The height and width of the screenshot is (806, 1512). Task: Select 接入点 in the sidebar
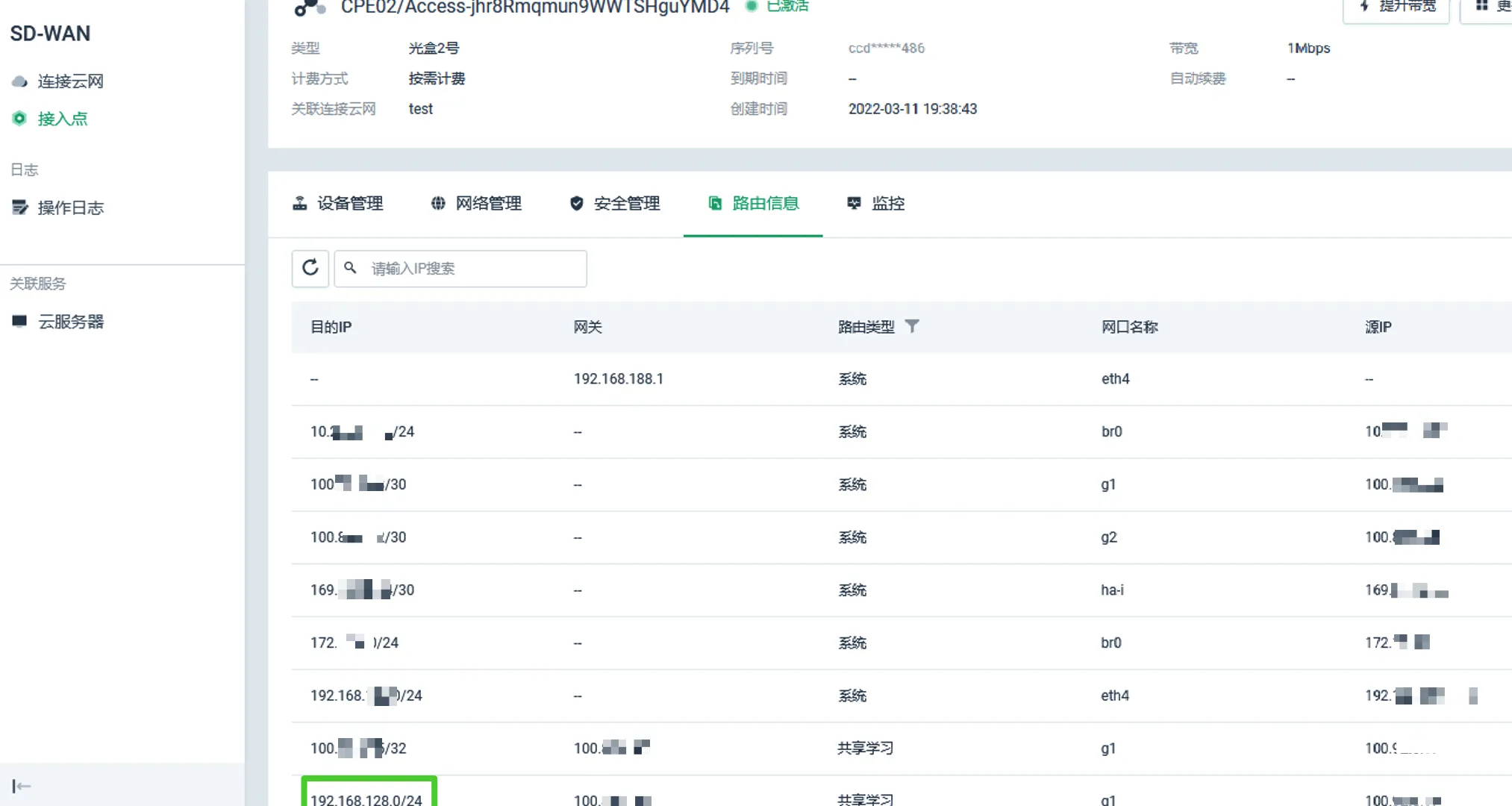click(63, 119)
